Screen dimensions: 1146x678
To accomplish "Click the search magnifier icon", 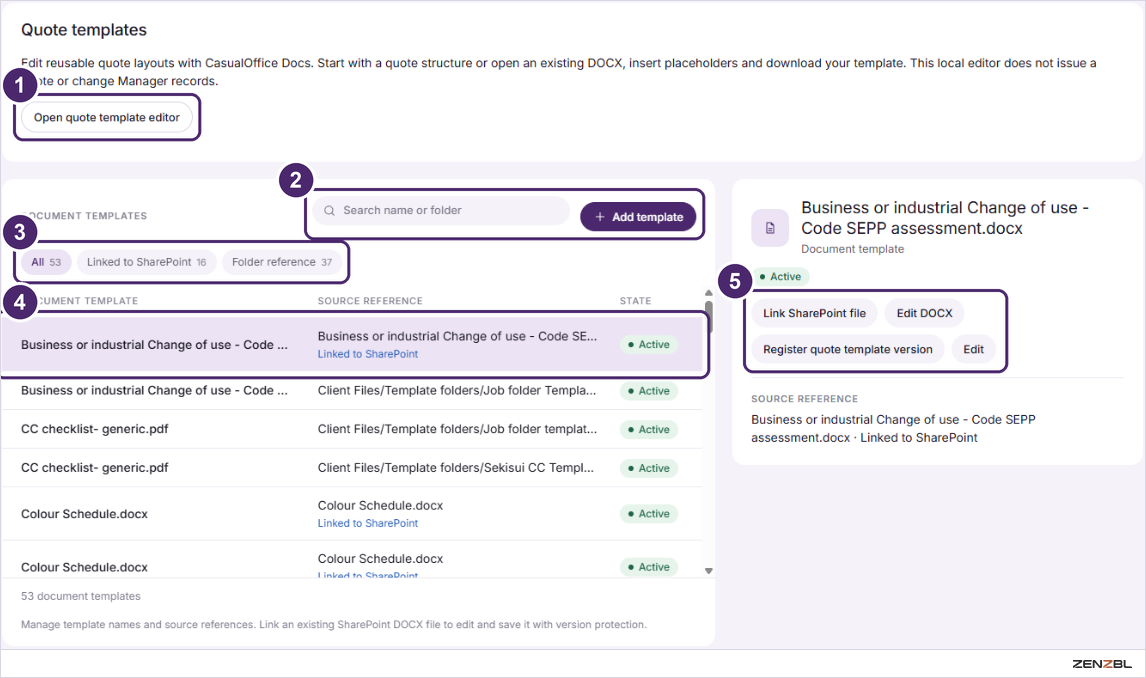I will (330, 210).
